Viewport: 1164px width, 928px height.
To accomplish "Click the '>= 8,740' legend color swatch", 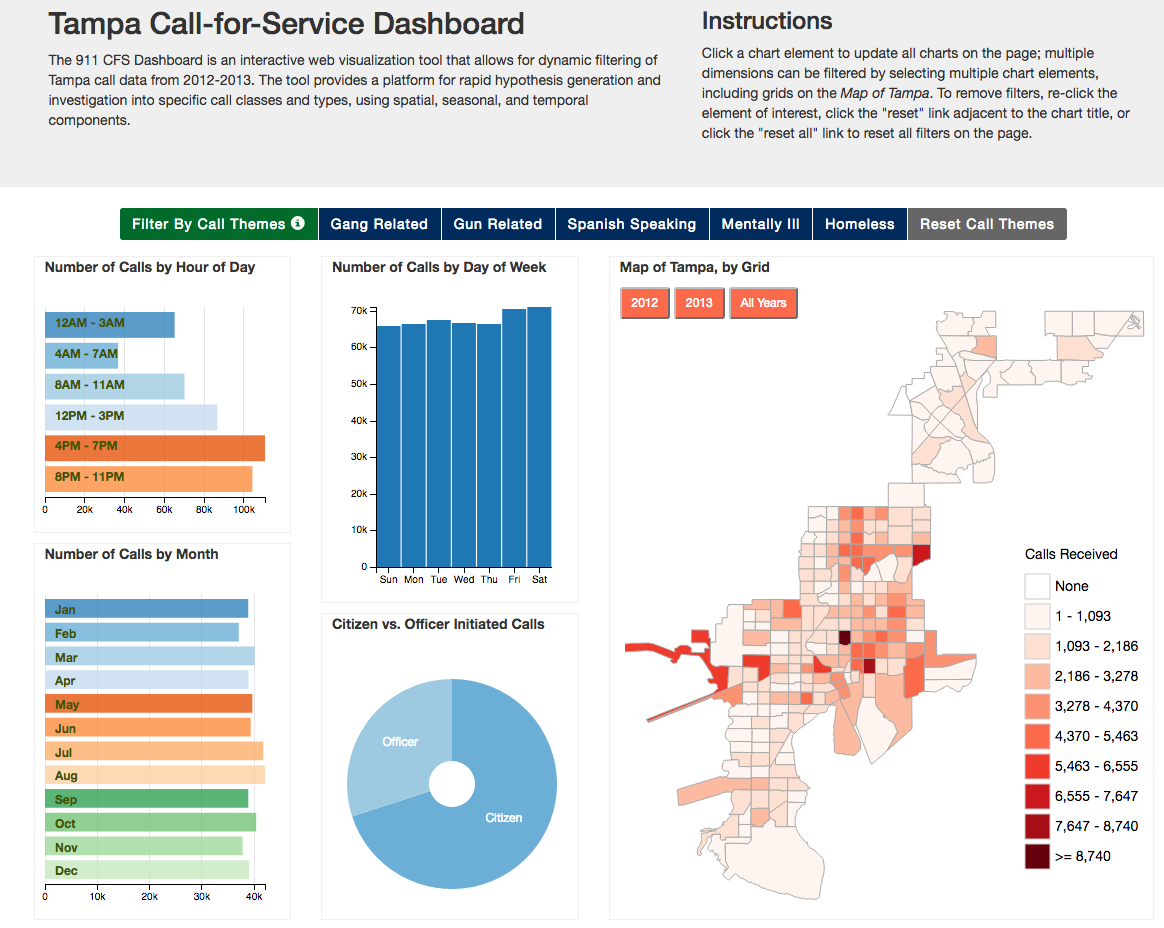I will click(x=1037, y=856).
